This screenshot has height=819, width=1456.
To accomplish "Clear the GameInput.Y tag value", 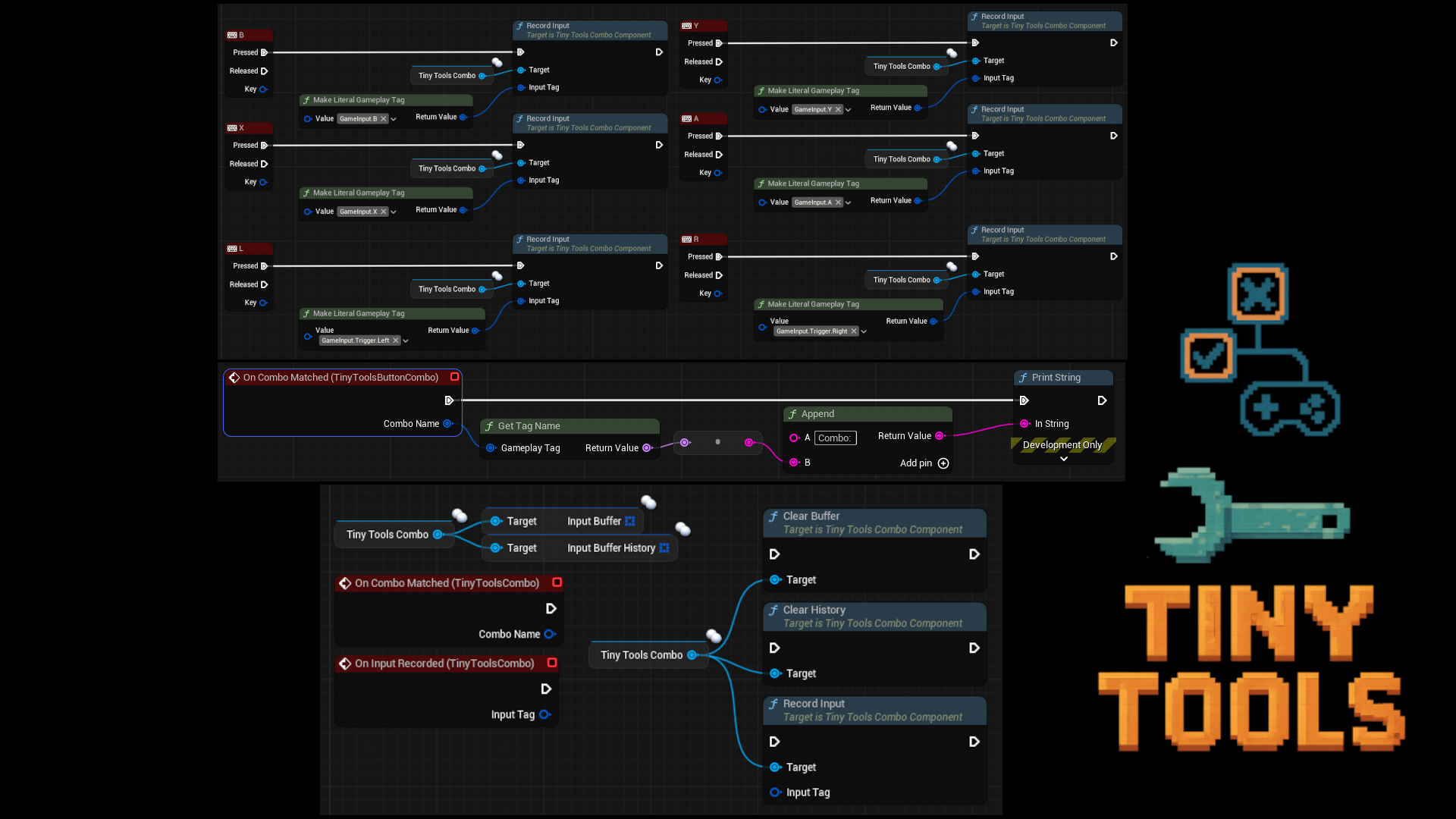I will (x=839, y=110).
